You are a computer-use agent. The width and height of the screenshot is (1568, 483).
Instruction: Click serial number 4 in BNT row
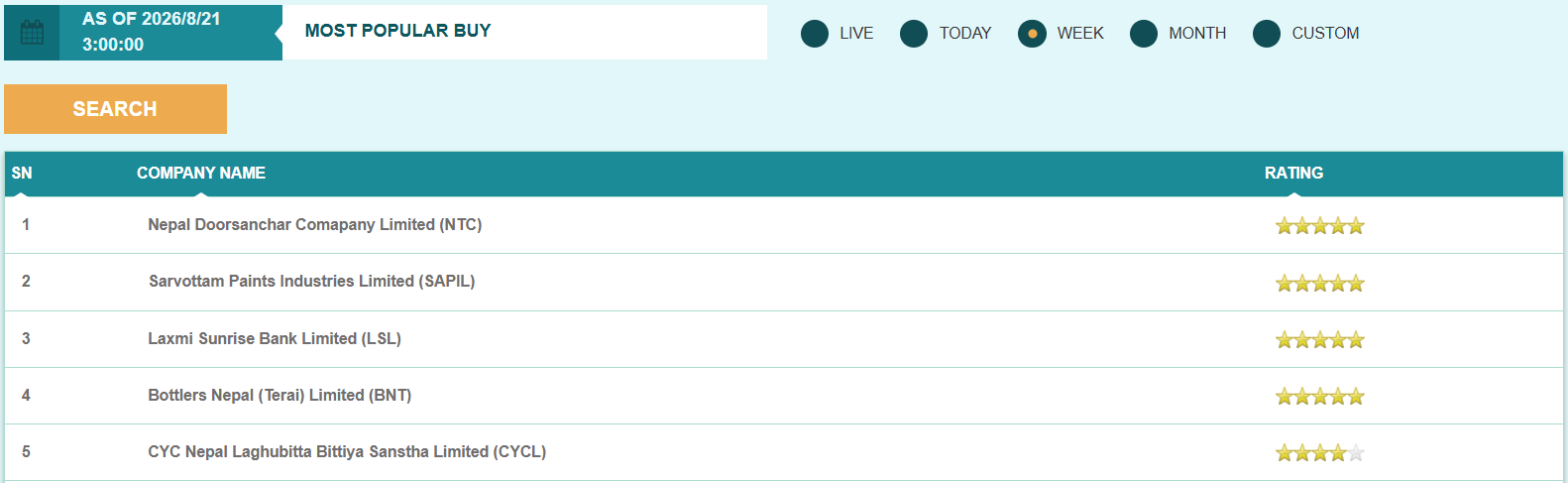(x=26, y=396)
